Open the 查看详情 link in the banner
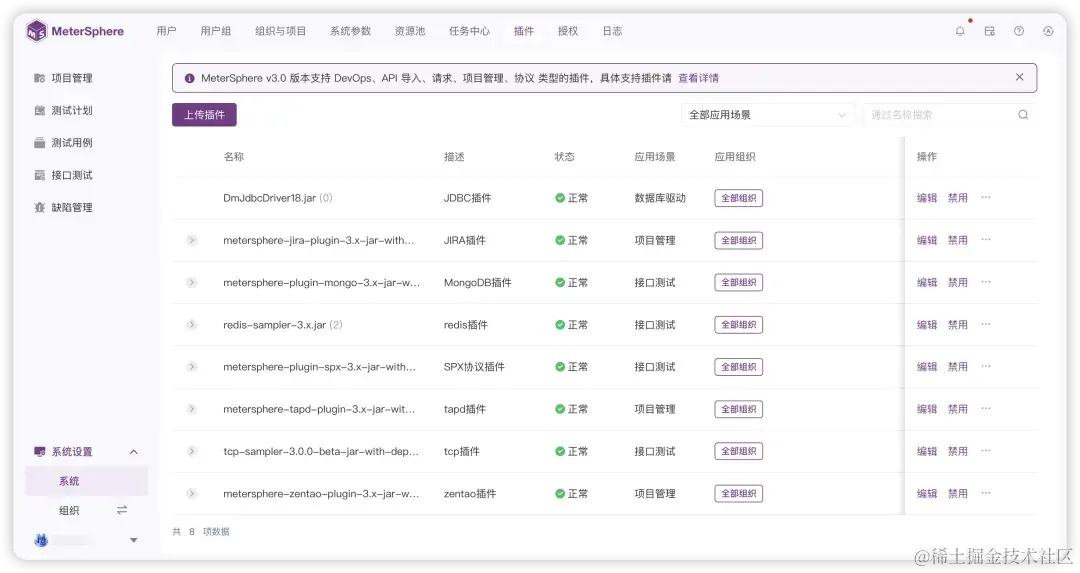The height and width of the screenshot is (573, 1080). 698,79
